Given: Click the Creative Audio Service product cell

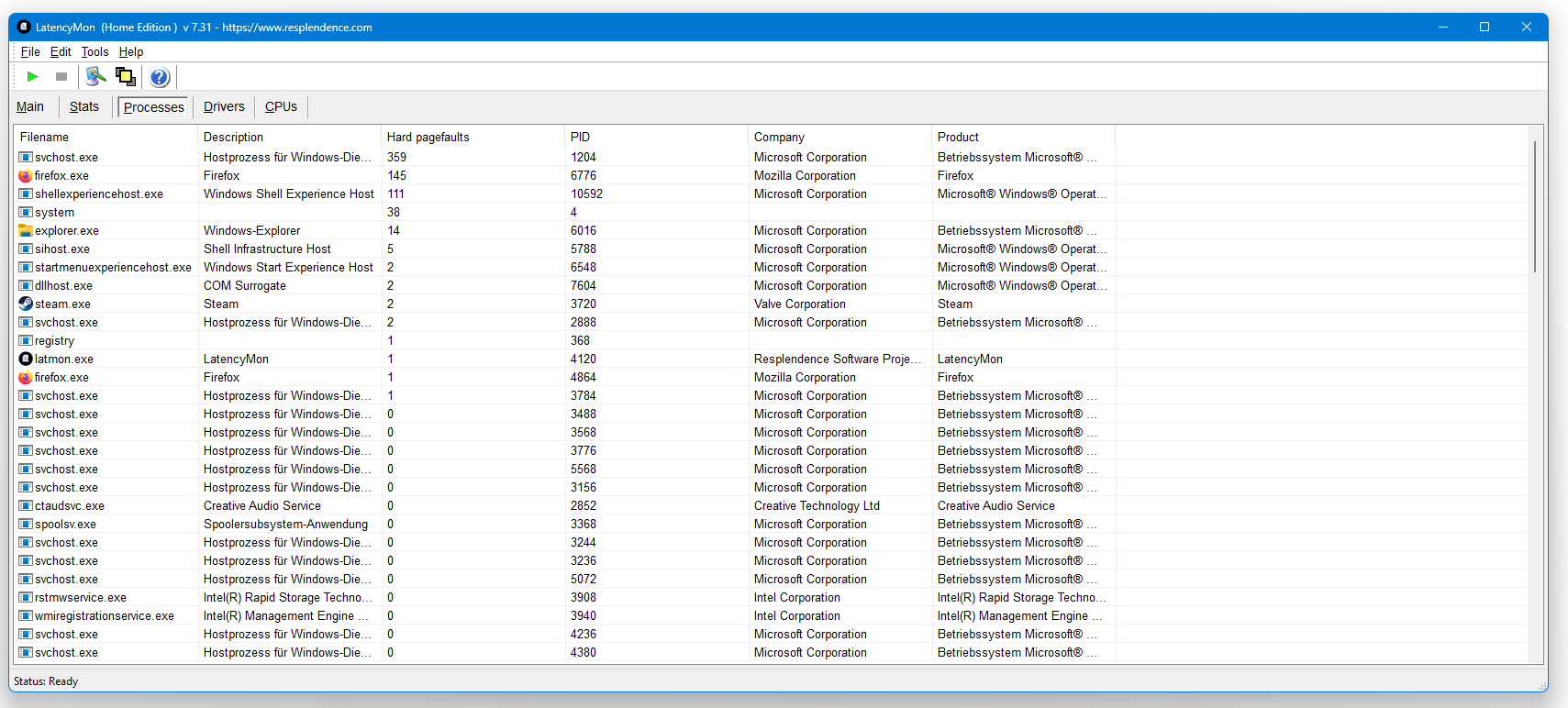Looking at the screenshot, I should (996, 506).
